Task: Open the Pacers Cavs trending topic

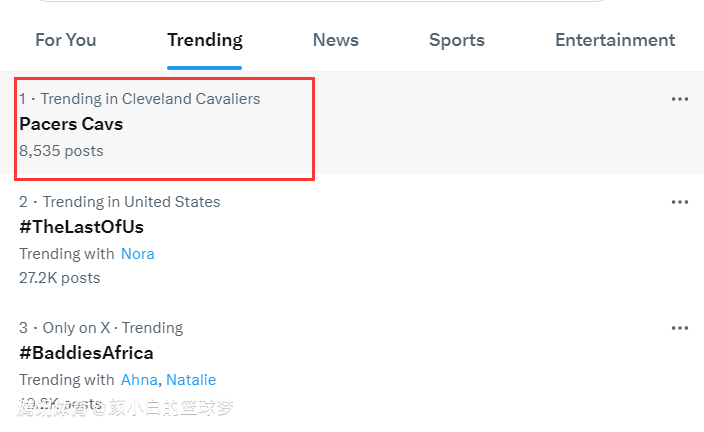Action: click(71, 124)
